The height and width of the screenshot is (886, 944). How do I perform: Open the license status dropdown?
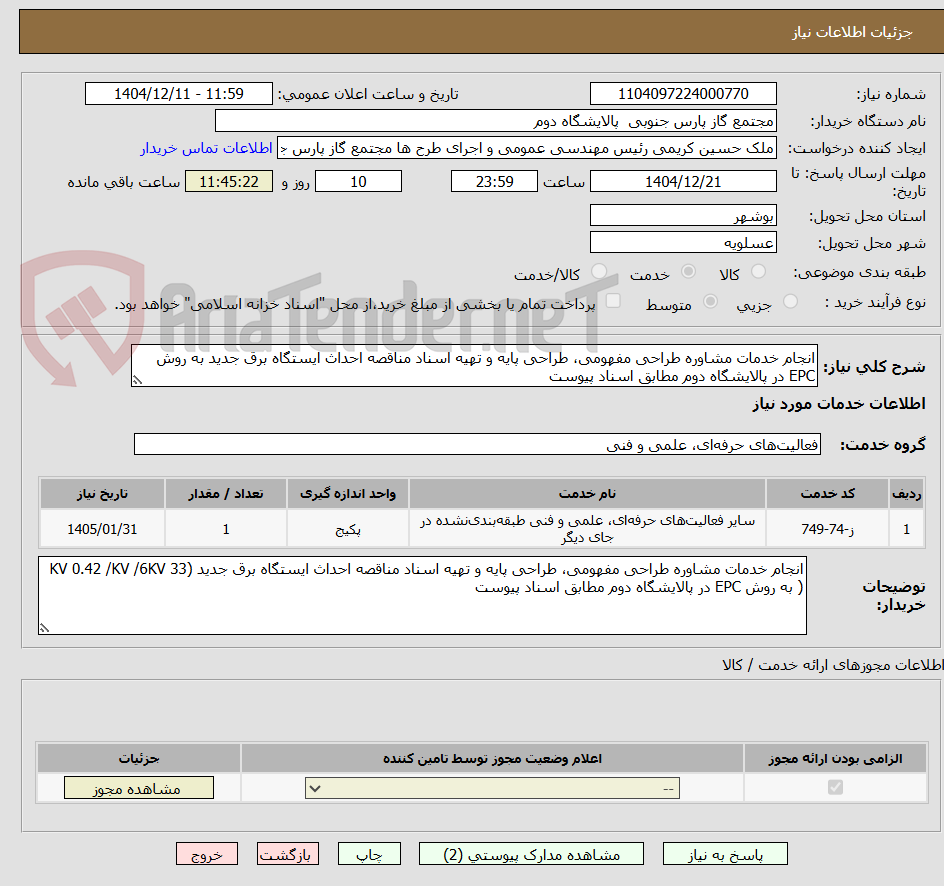[492, 788]
